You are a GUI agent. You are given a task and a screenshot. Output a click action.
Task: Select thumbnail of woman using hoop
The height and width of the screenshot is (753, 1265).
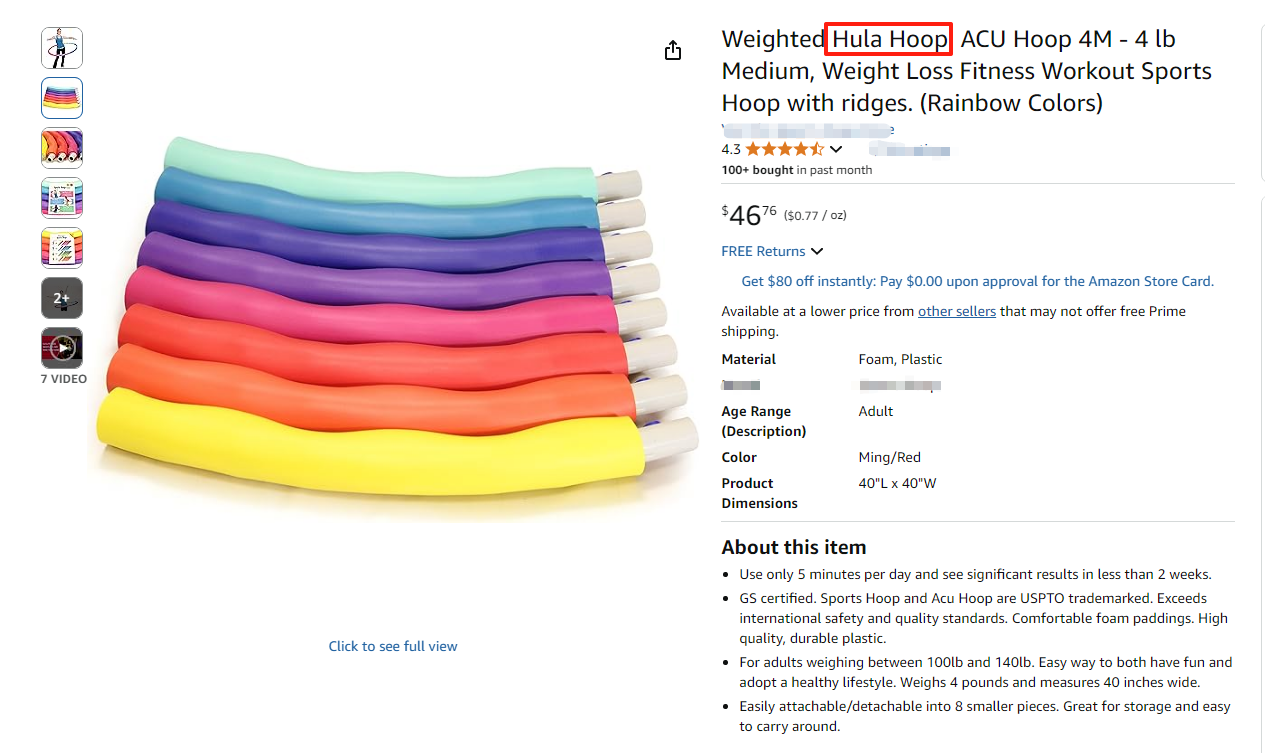[62, 48]
